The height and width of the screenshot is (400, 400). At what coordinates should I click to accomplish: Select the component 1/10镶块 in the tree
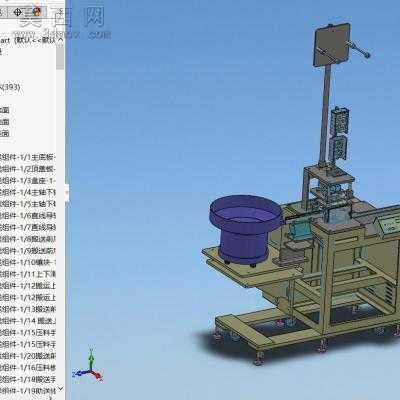[x=28, y=262]
